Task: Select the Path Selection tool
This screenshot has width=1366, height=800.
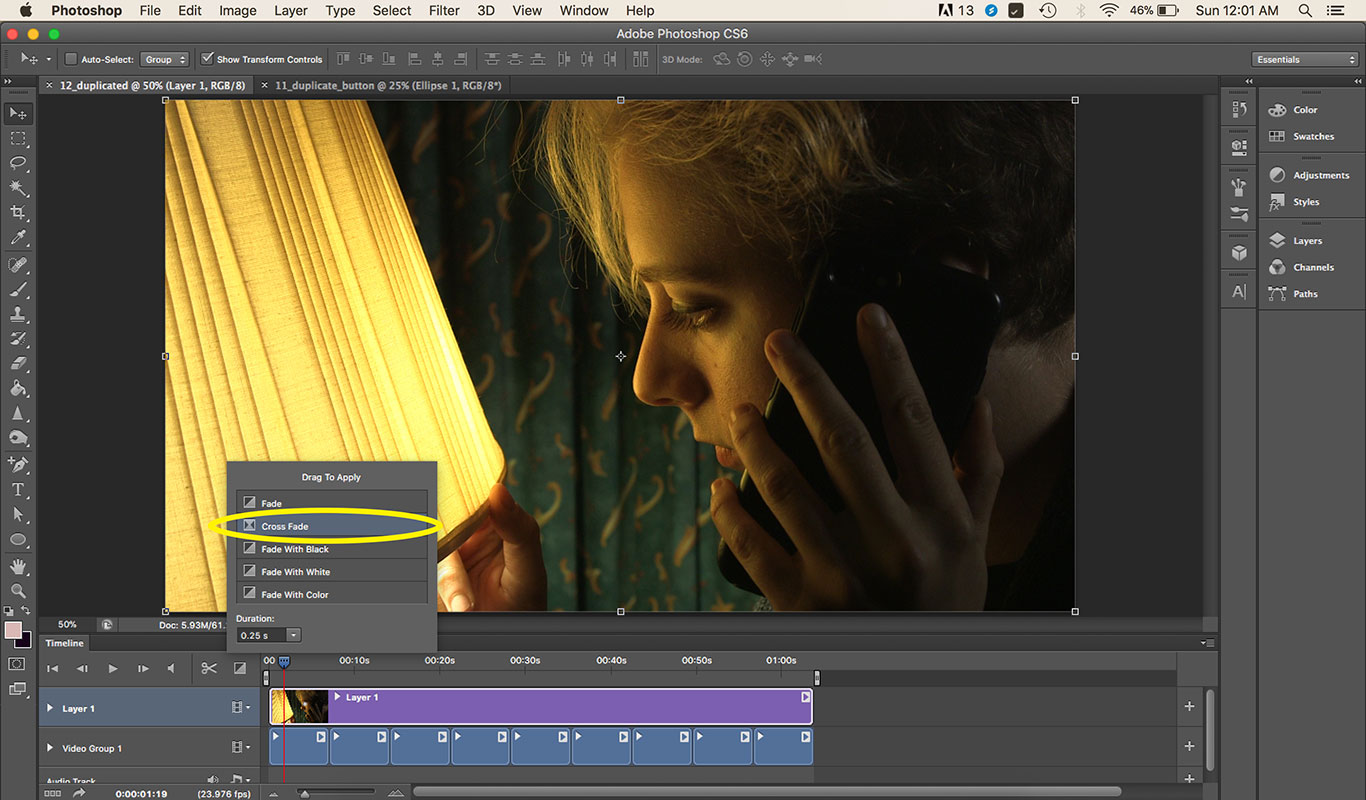Action: coord(18,515)
